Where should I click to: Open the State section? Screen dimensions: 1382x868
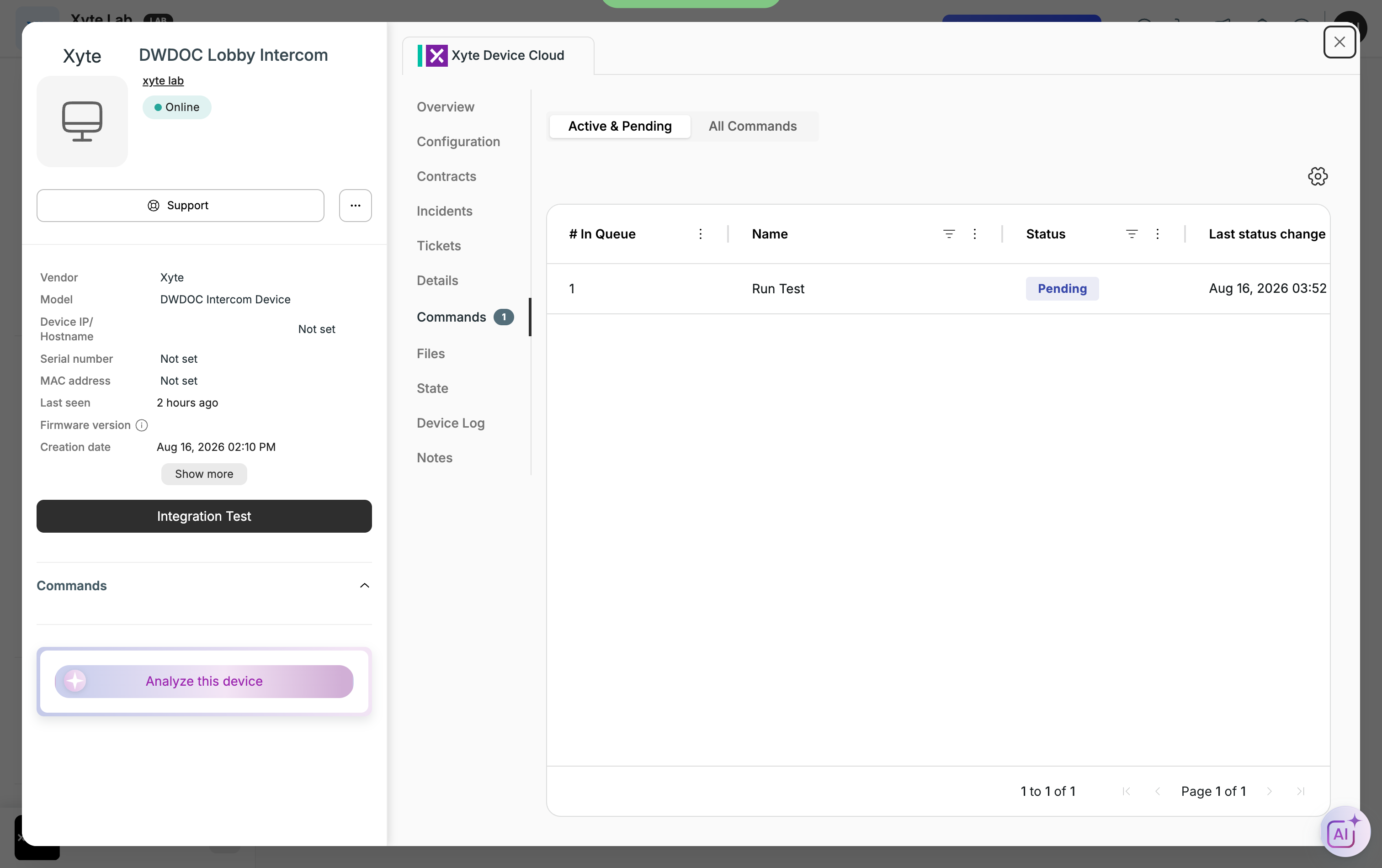click(x=432, y=388)
